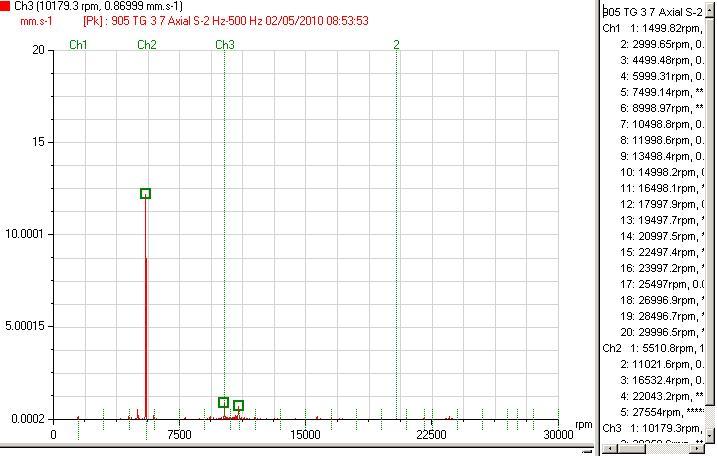Click the list's vertical scrollbar down arrow
717x456 pixels.
[x=710, y=433]
